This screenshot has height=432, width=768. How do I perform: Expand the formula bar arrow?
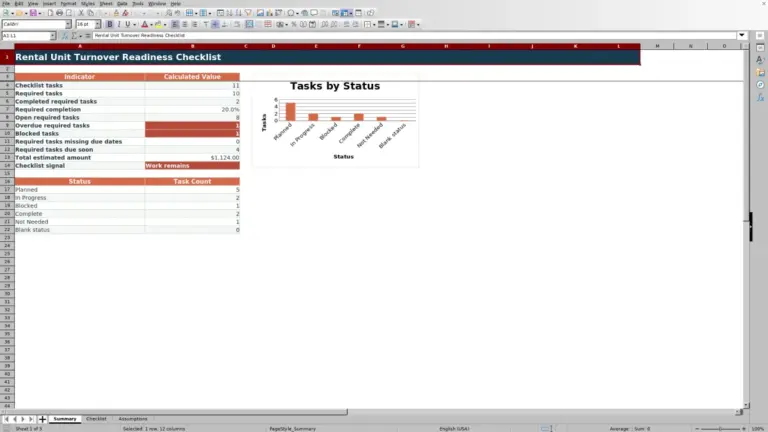742,35
